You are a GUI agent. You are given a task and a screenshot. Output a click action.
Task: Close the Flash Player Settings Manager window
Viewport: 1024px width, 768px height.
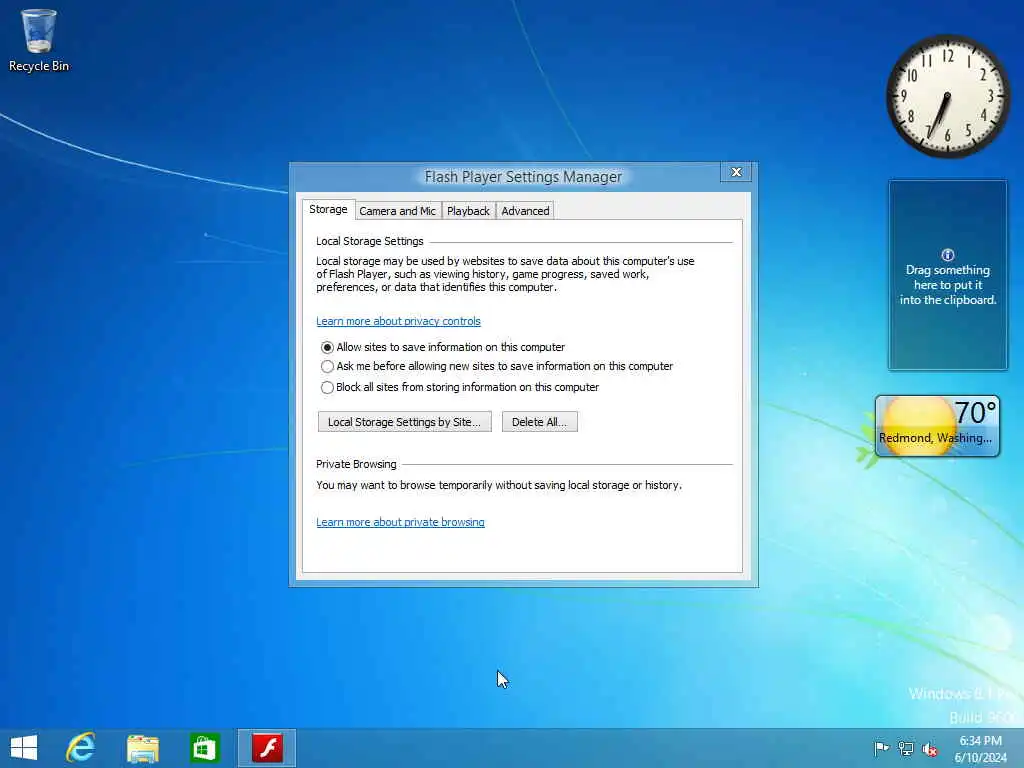(x=736, y=172)
